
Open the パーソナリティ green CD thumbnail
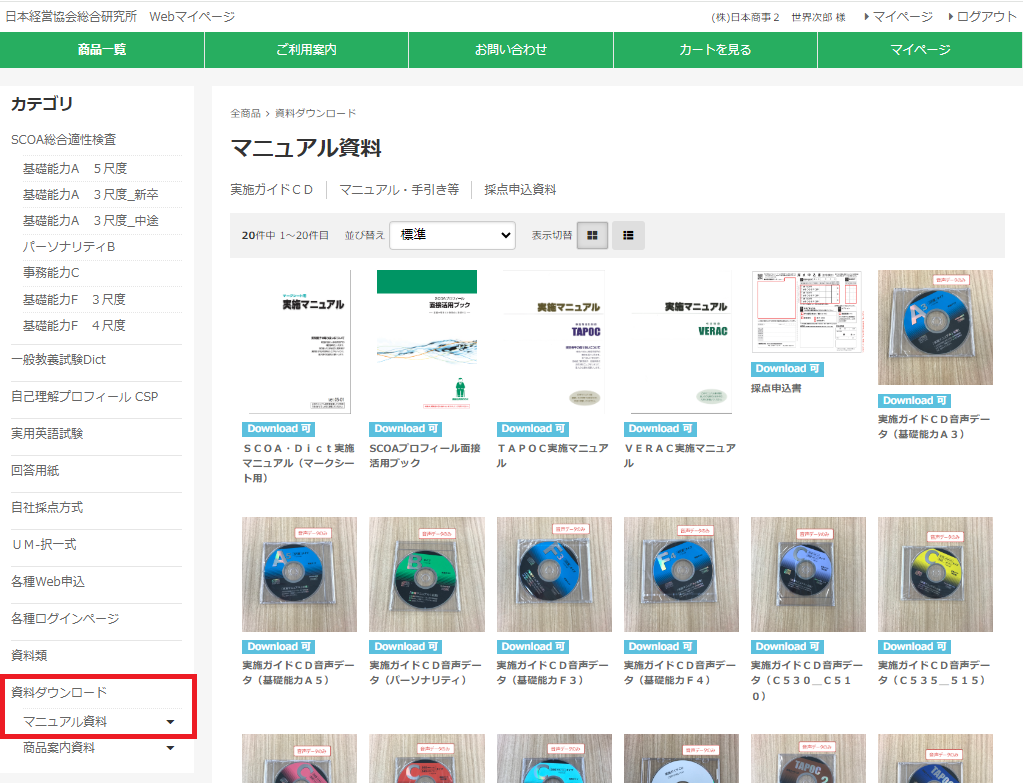427,574
